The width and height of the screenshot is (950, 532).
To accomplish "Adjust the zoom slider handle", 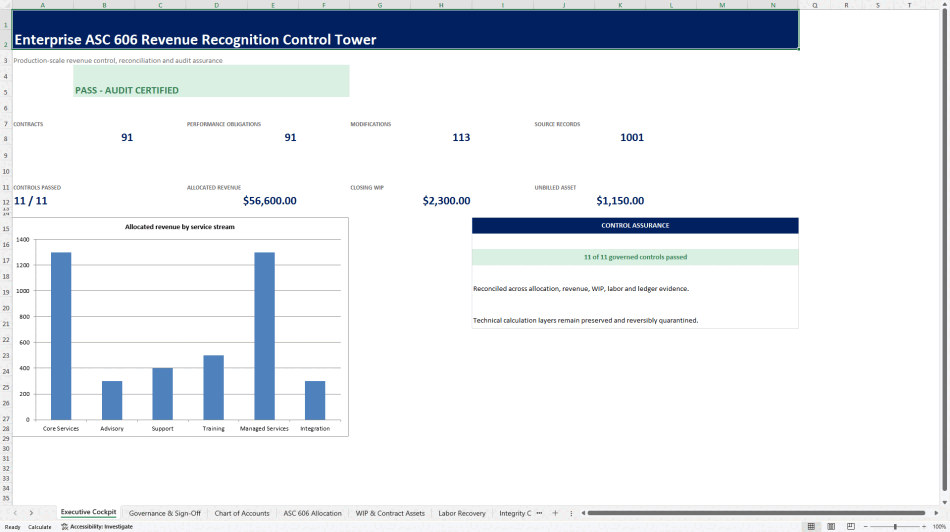I will click(895, 527).
